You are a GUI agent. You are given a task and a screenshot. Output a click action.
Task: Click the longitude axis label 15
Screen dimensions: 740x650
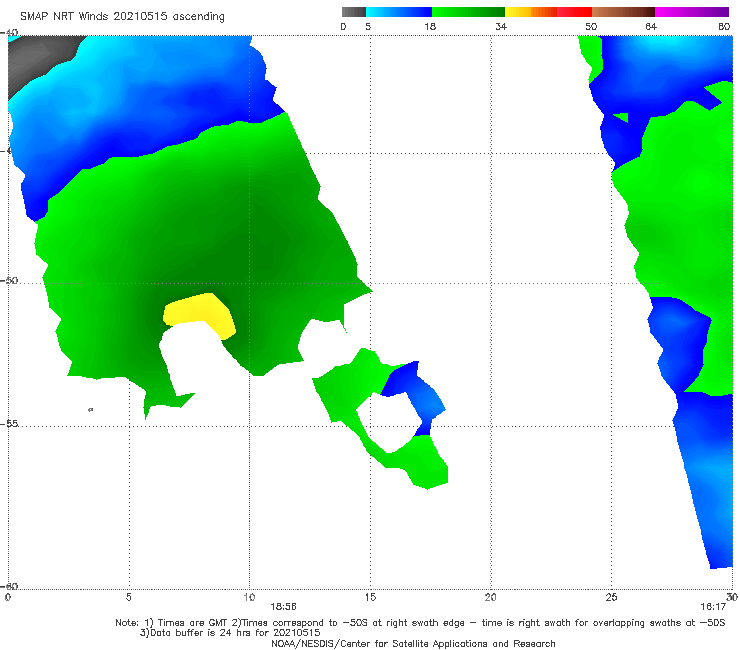(370, 597)
